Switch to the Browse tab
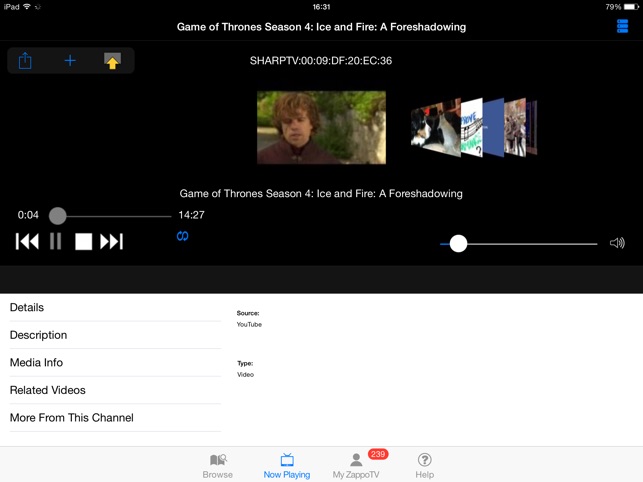Screen dimensions: 643x482 pyautogui.click(x=218, y=466)
